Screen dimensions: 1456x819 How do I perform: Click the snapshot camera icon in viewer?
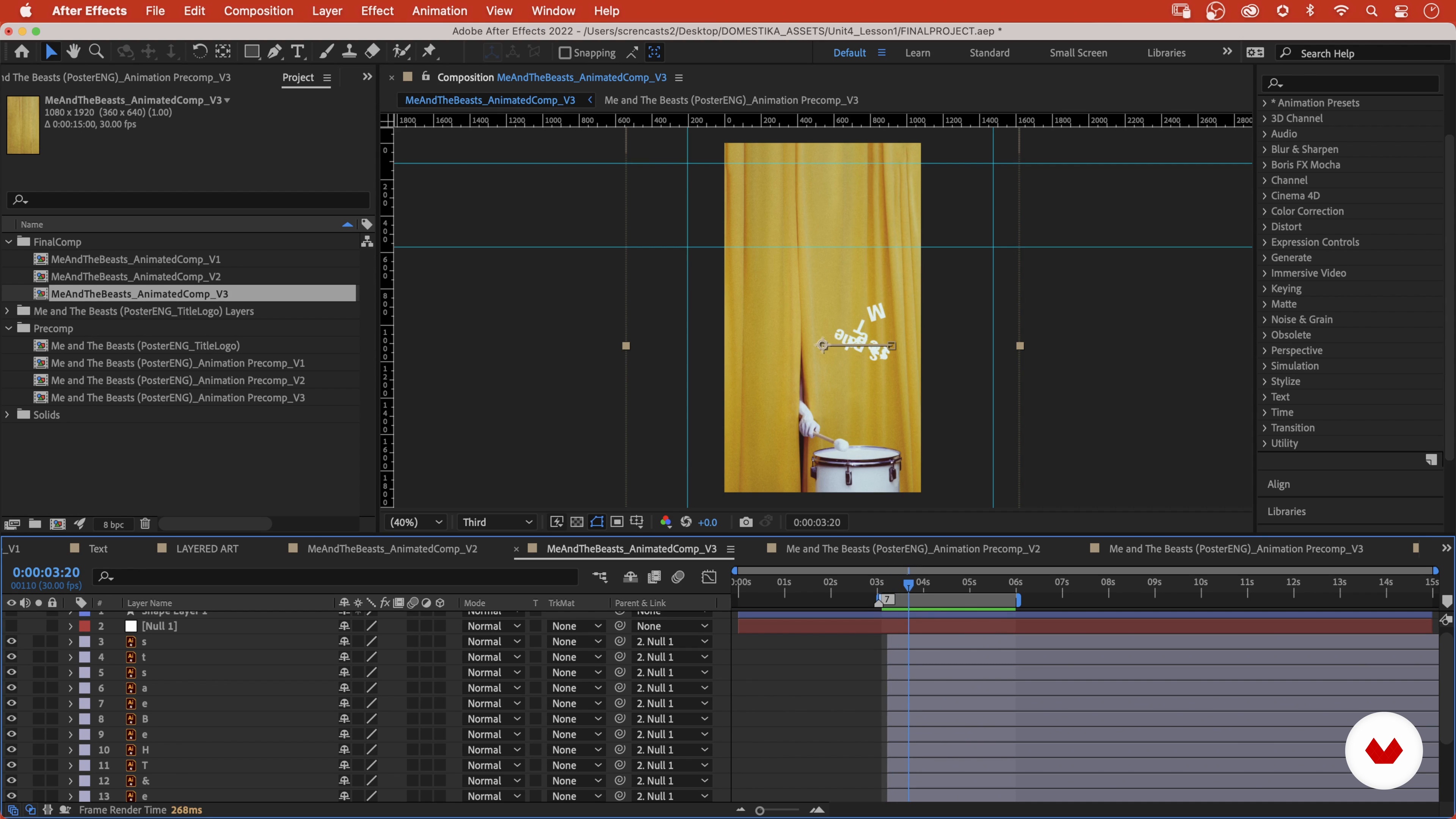(746, 522)
